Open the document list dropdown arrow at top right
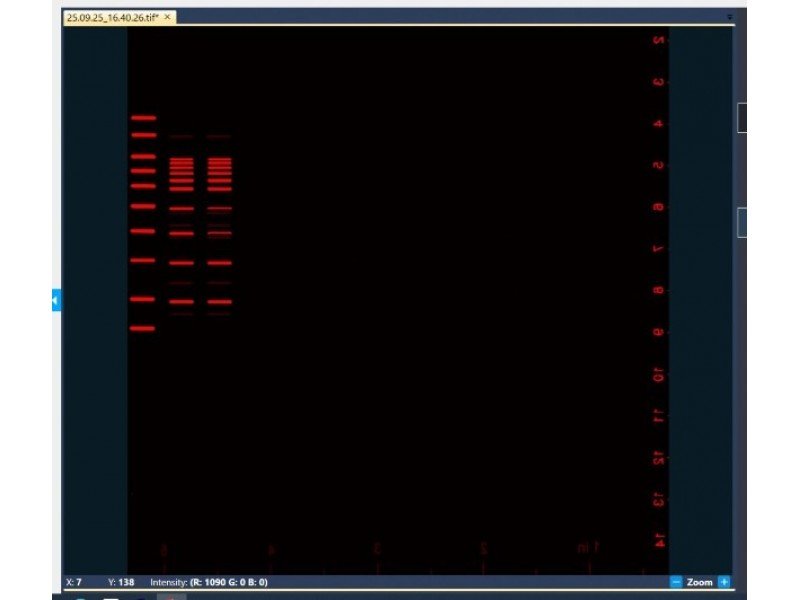Image resolution: width=800 pixels, height=600 pixels. (730, 17)
